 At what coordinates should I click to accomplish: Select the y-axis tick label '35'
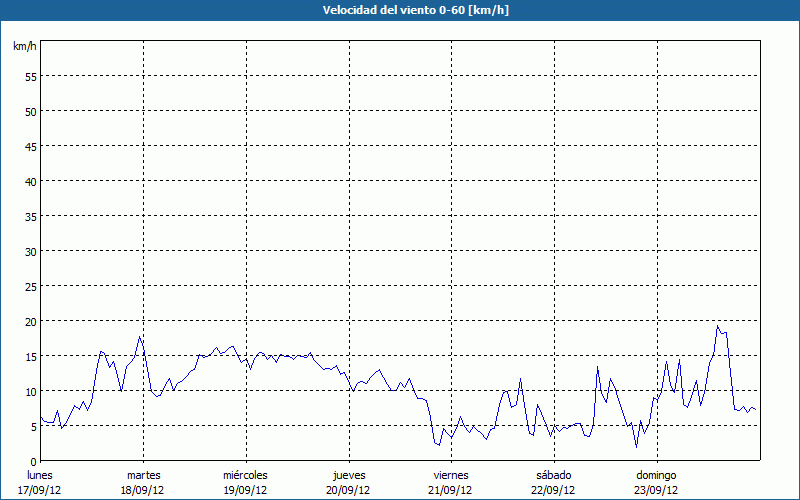click(x=30, y=216)
